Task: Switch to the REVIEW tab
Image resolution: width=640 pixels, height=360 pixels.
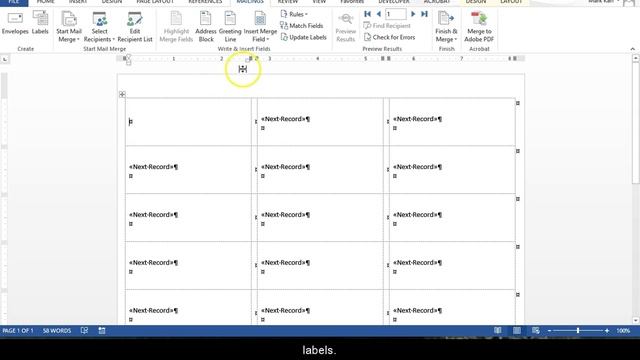Action: coord(288,2)
